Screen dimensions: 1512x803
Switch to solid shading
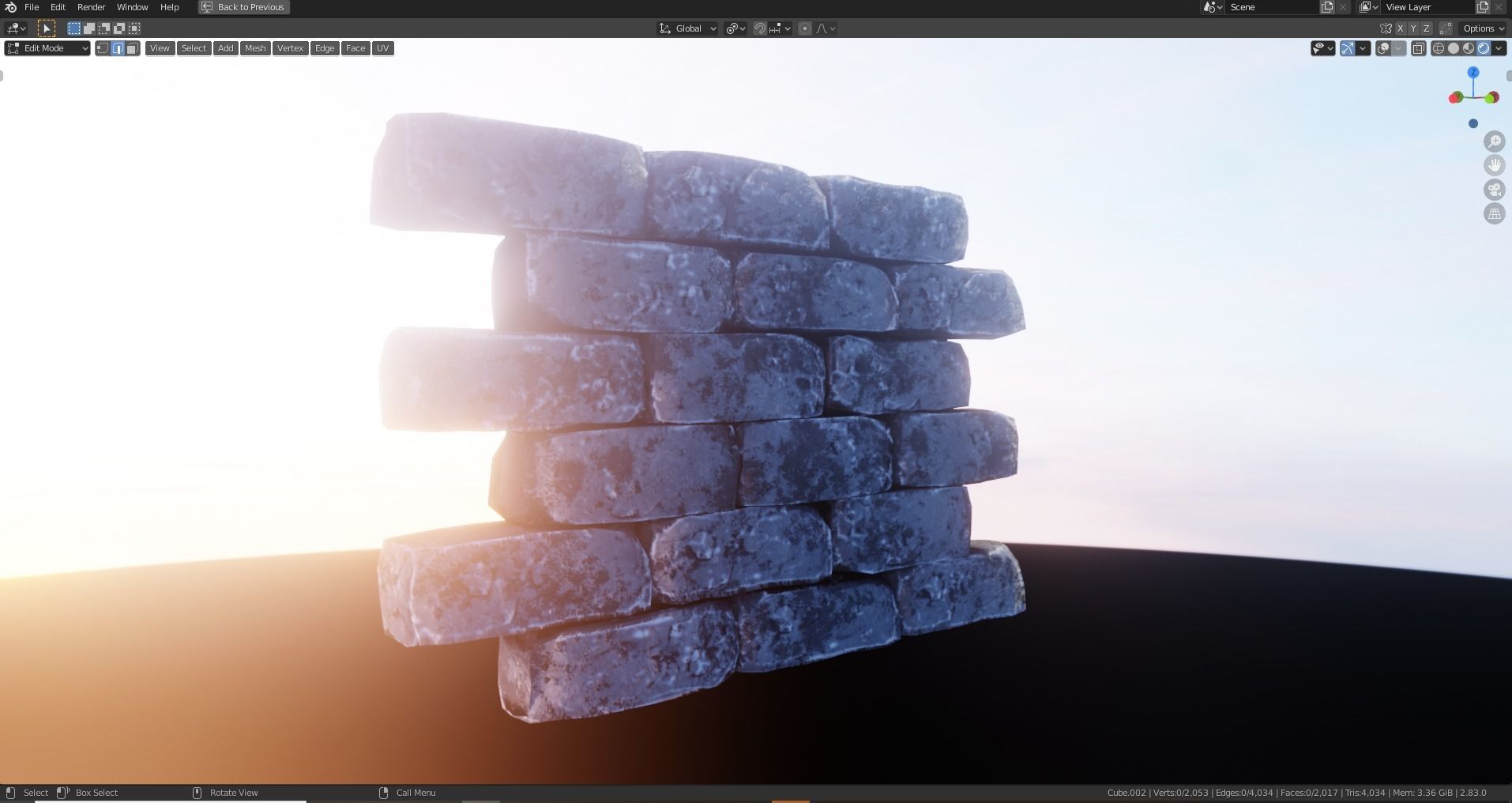1454,48
